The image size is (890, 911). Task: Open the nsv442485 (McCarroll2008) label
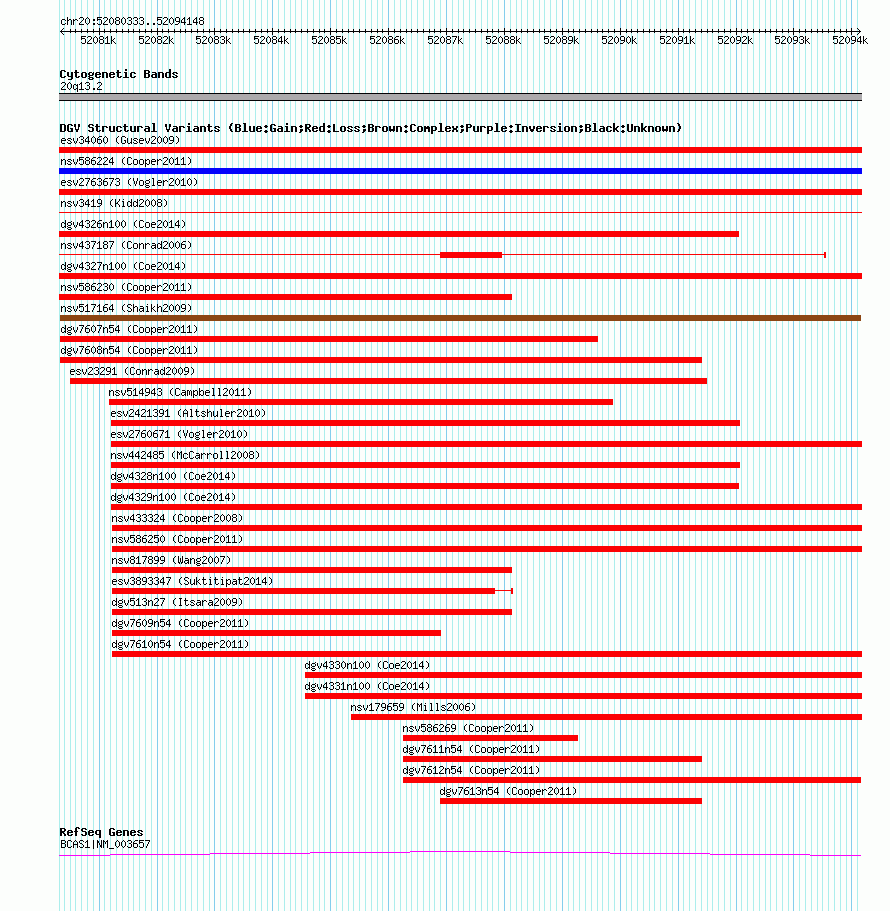coord(185,455)
